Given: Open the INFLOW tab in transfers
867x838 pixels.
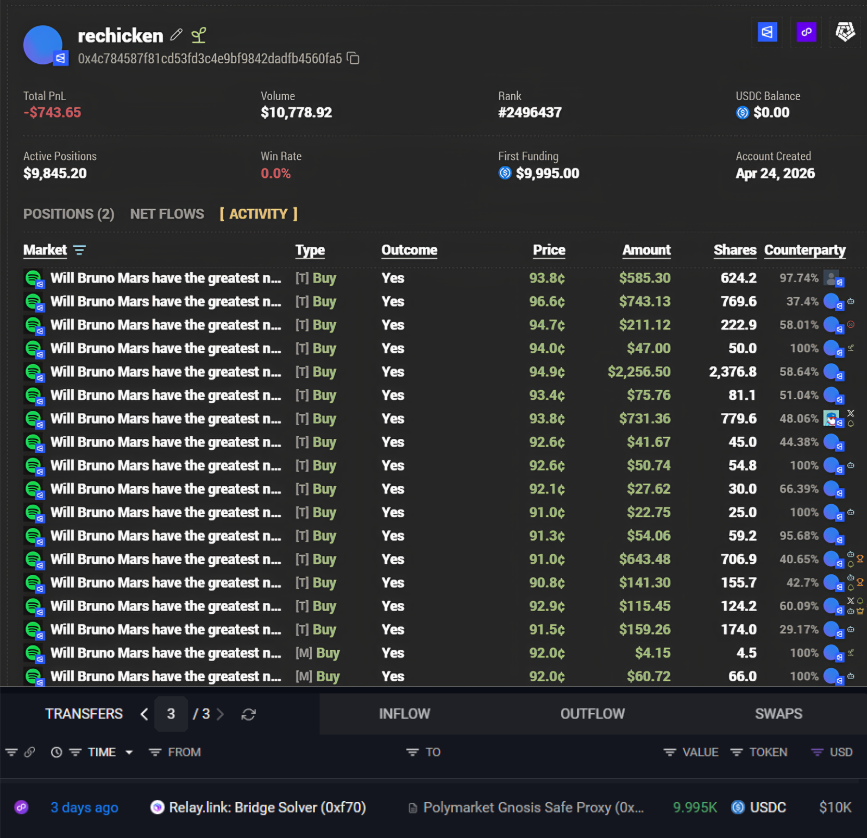Looking at the screenshot, I should tap(404, 714).
